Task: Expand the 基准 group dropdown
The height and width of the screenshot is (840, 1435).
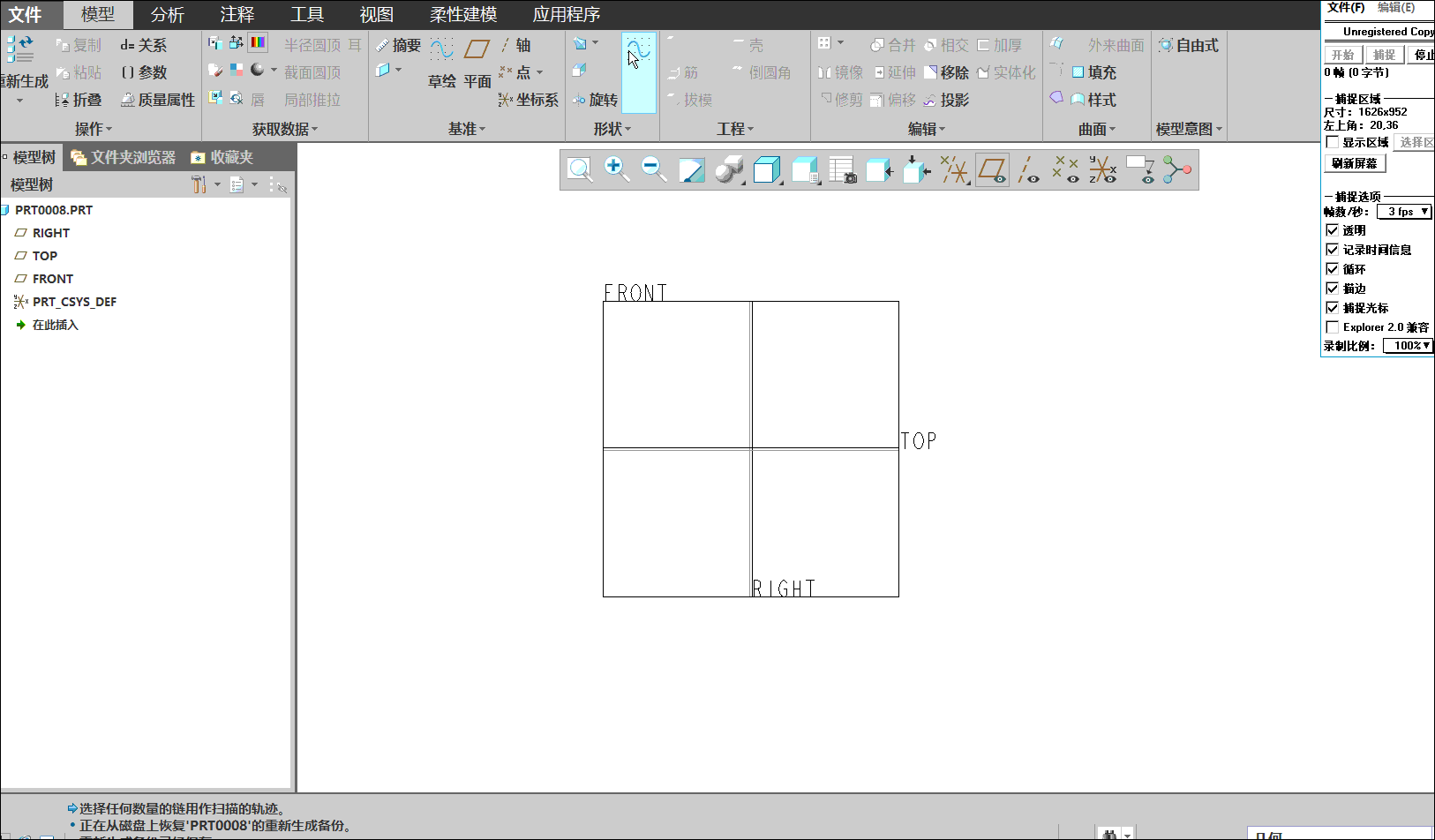Action: [467, 129]
